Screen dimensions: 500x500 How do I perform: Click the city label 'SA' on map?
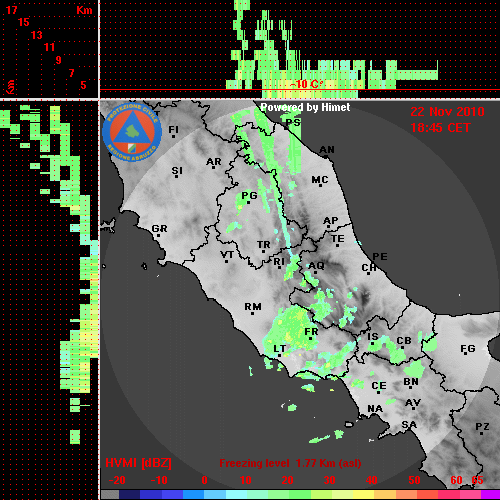409,425
